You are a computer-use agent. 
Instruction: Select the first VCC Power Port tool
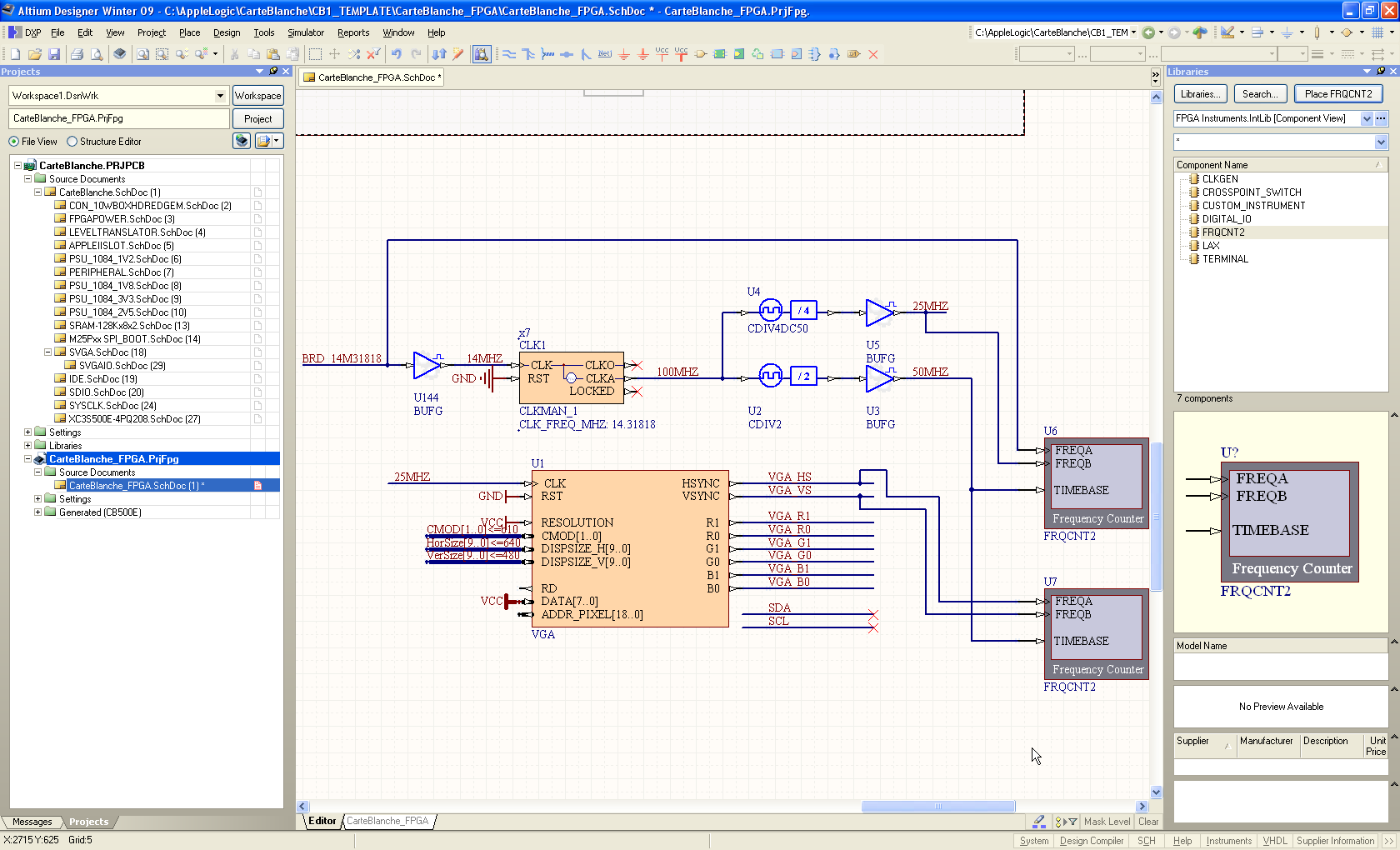[x=662, y=54]
